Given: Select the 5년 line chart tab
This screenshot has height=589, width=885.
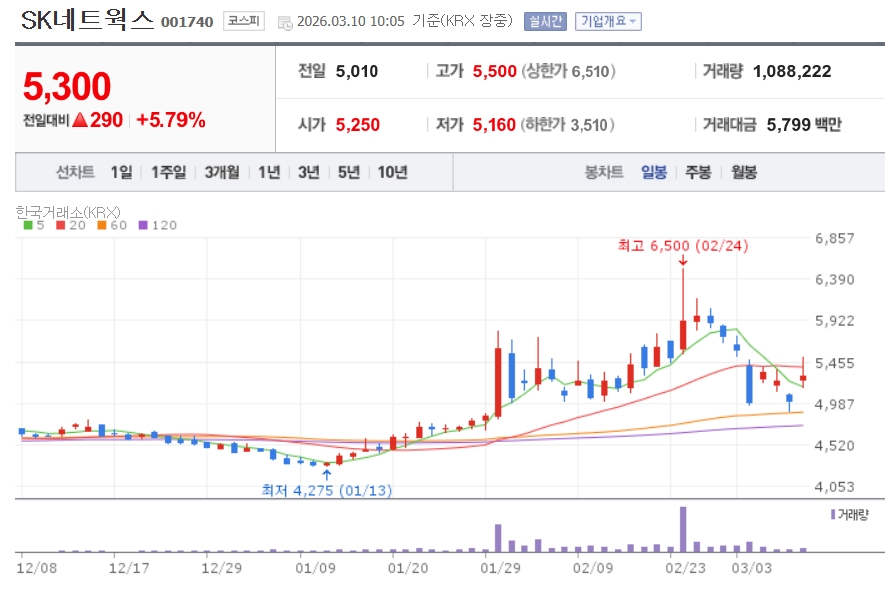Looking at the screenshot, I should pos(349,172).
